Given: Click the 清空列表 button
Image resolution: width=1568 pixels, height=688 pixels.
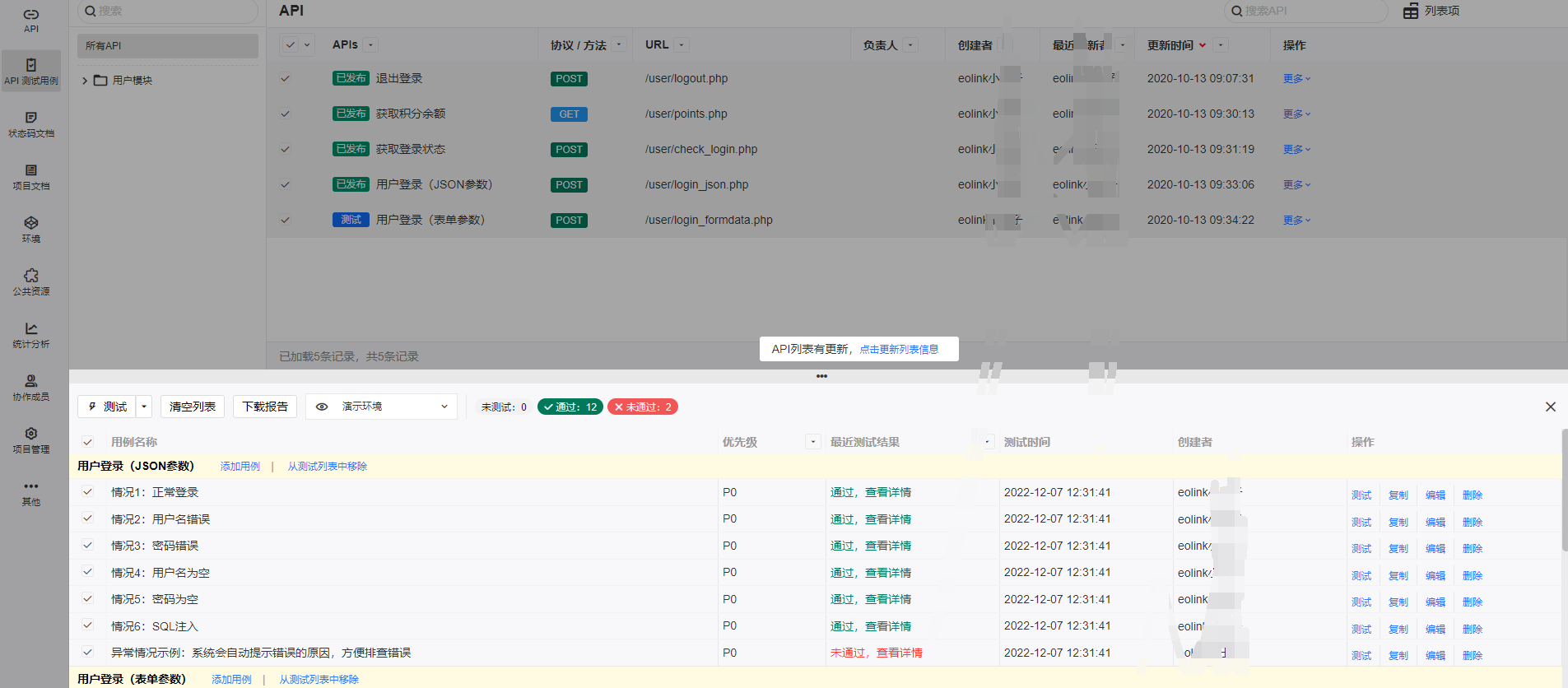Looking at the screenshot, I should (x=193, y=407).
